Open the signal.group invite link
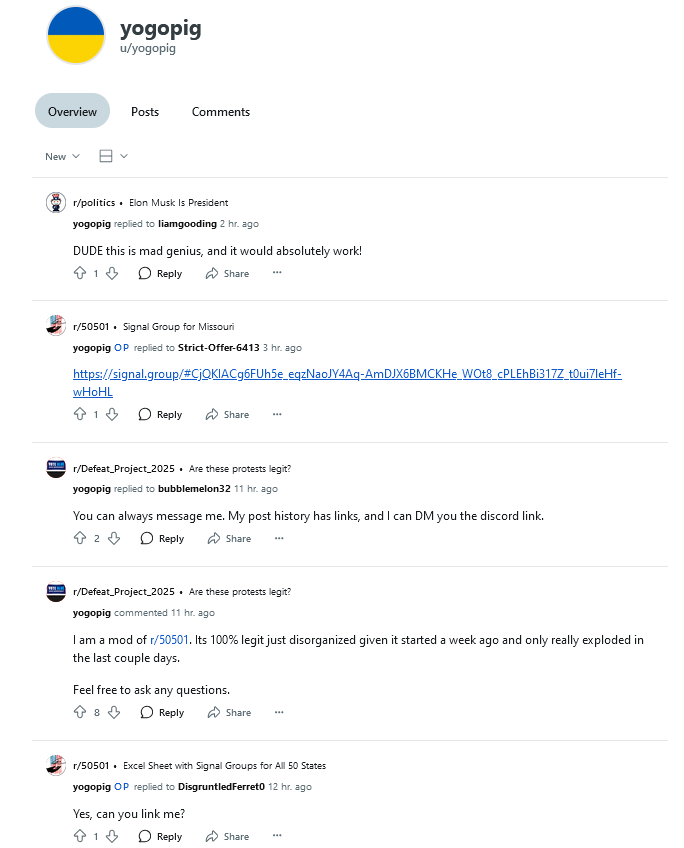 point(347,382)
